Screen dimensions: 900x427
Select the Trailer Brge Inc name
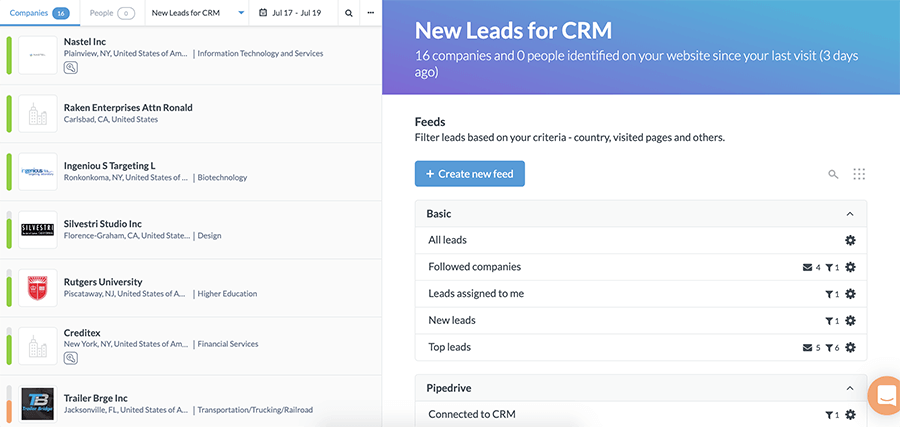point(96,398)
